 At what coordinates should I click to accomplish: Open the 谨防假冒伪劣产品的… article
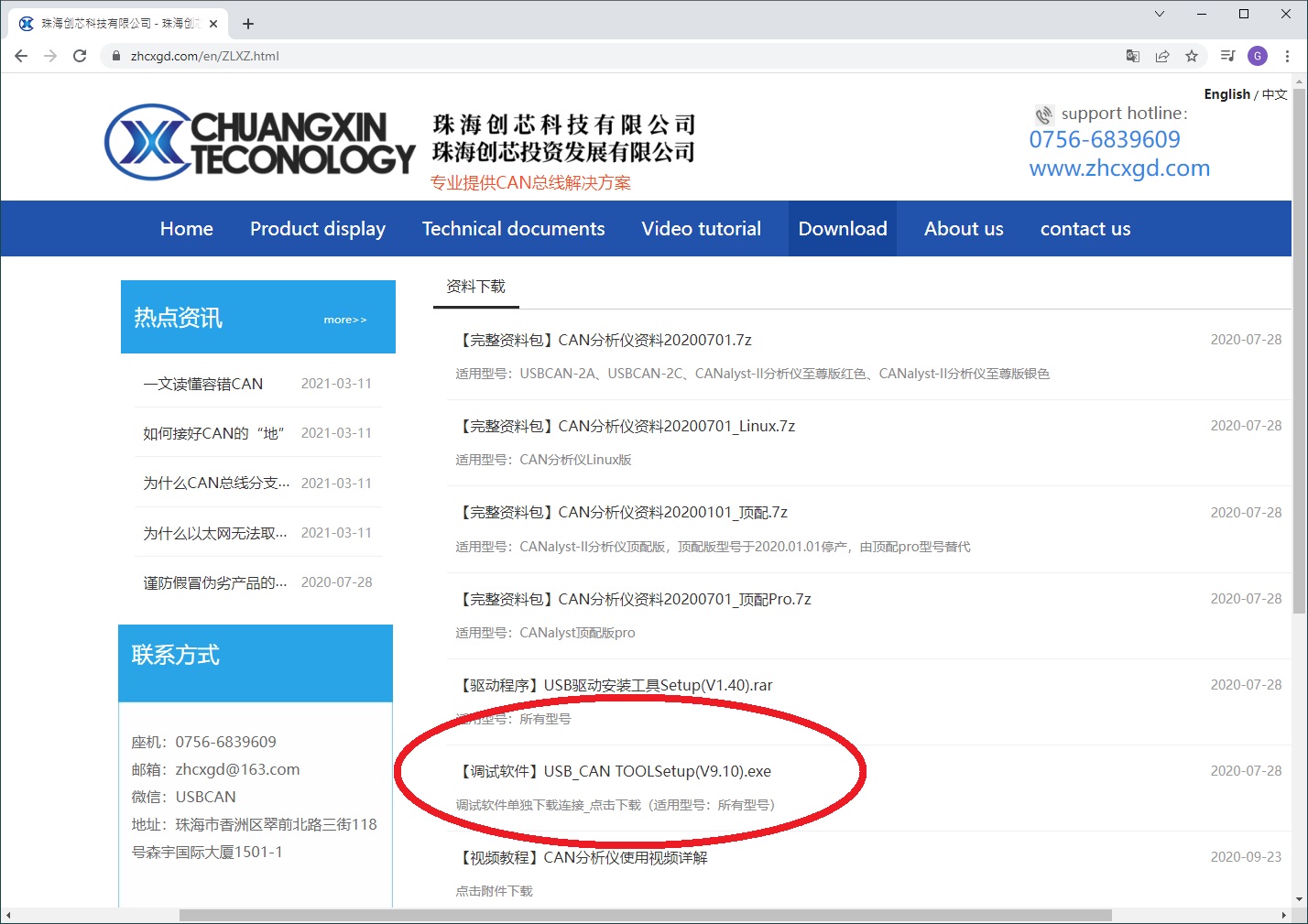[215, 582]
